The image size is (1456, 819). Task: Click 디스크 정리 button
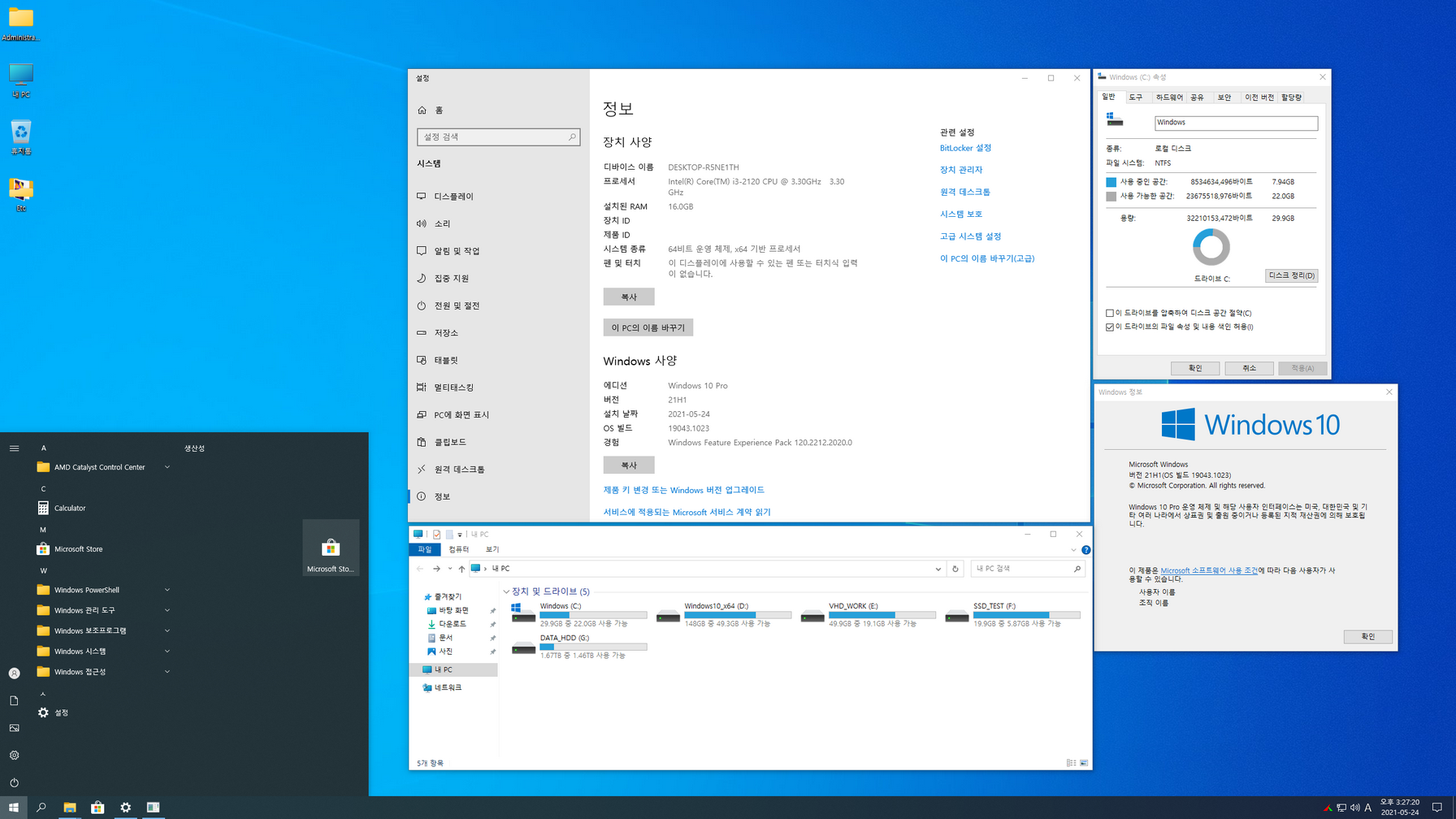tap(1291, 275)
